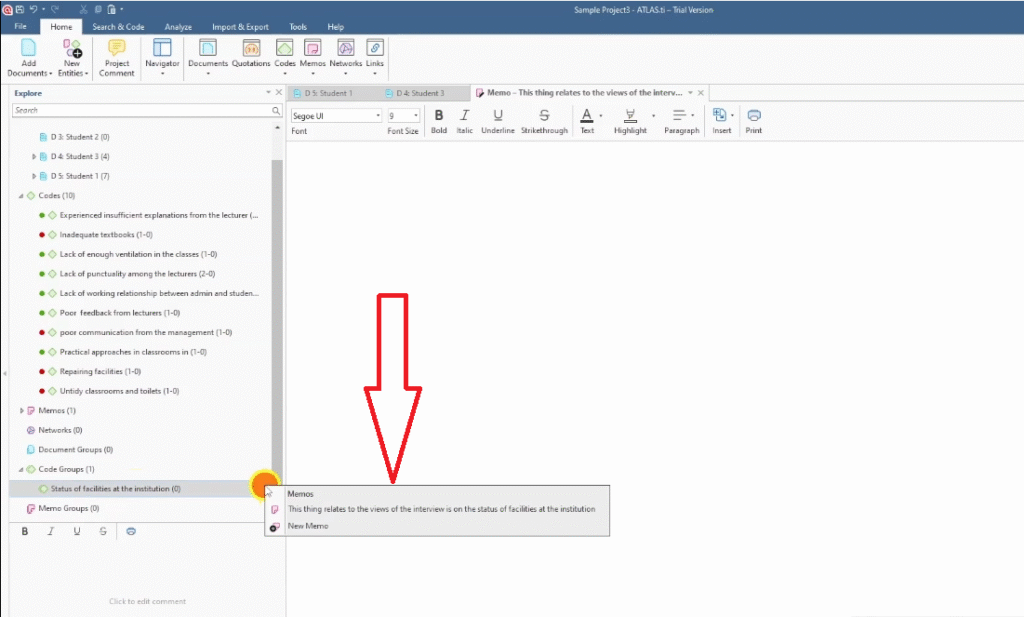The width and height of the screenshot is (1024, 617).
Task: Select New Memo from the popup menu
Action: pyautogui.click(x=308, y=526)
